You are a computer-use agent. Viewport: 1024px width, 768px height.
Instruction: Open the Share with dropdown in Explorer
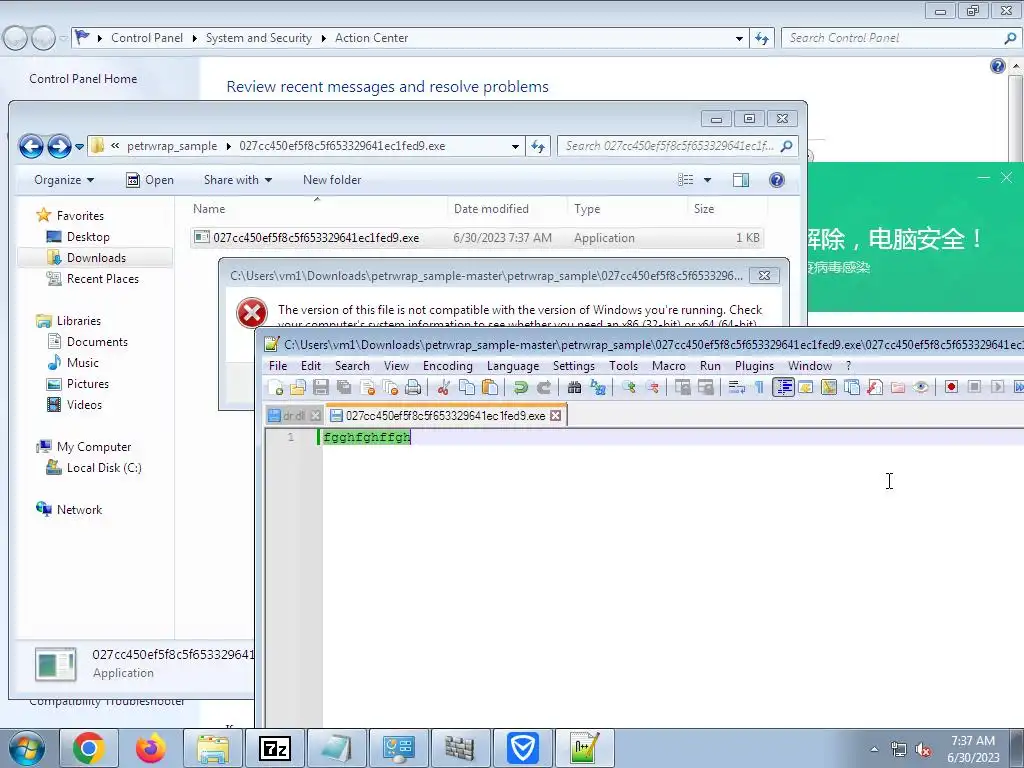pyautogui.click(x=238, y=180)
